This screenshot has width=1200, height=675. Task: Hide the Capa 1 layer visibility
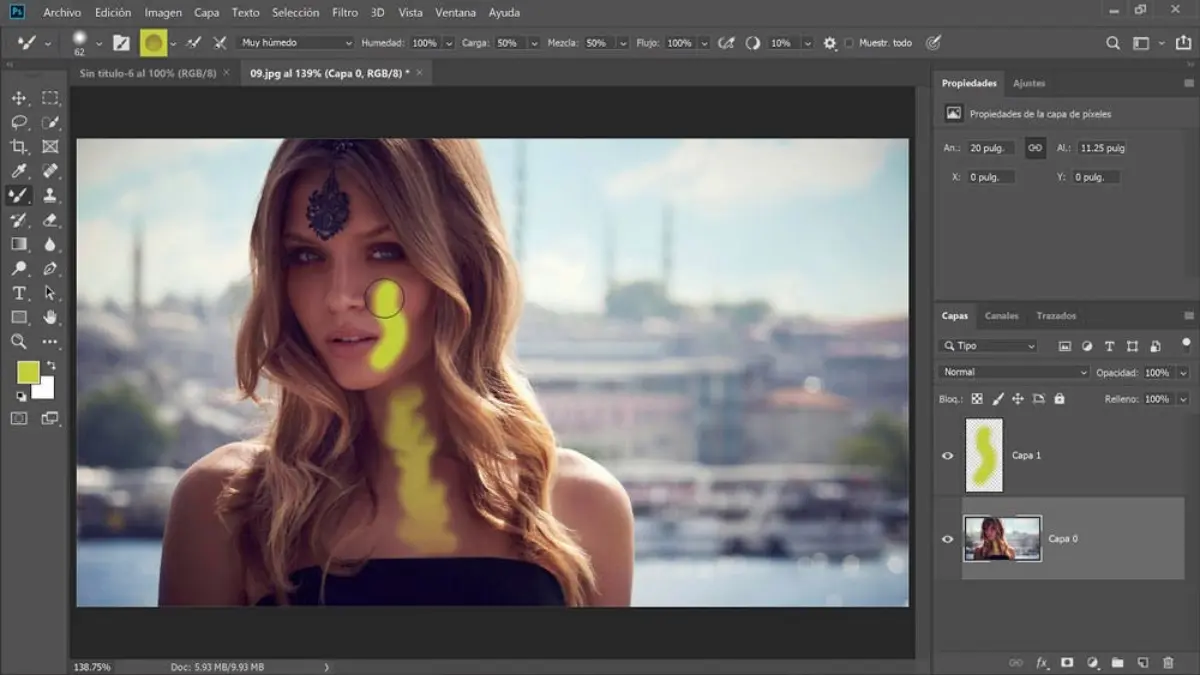click(946, 455)
